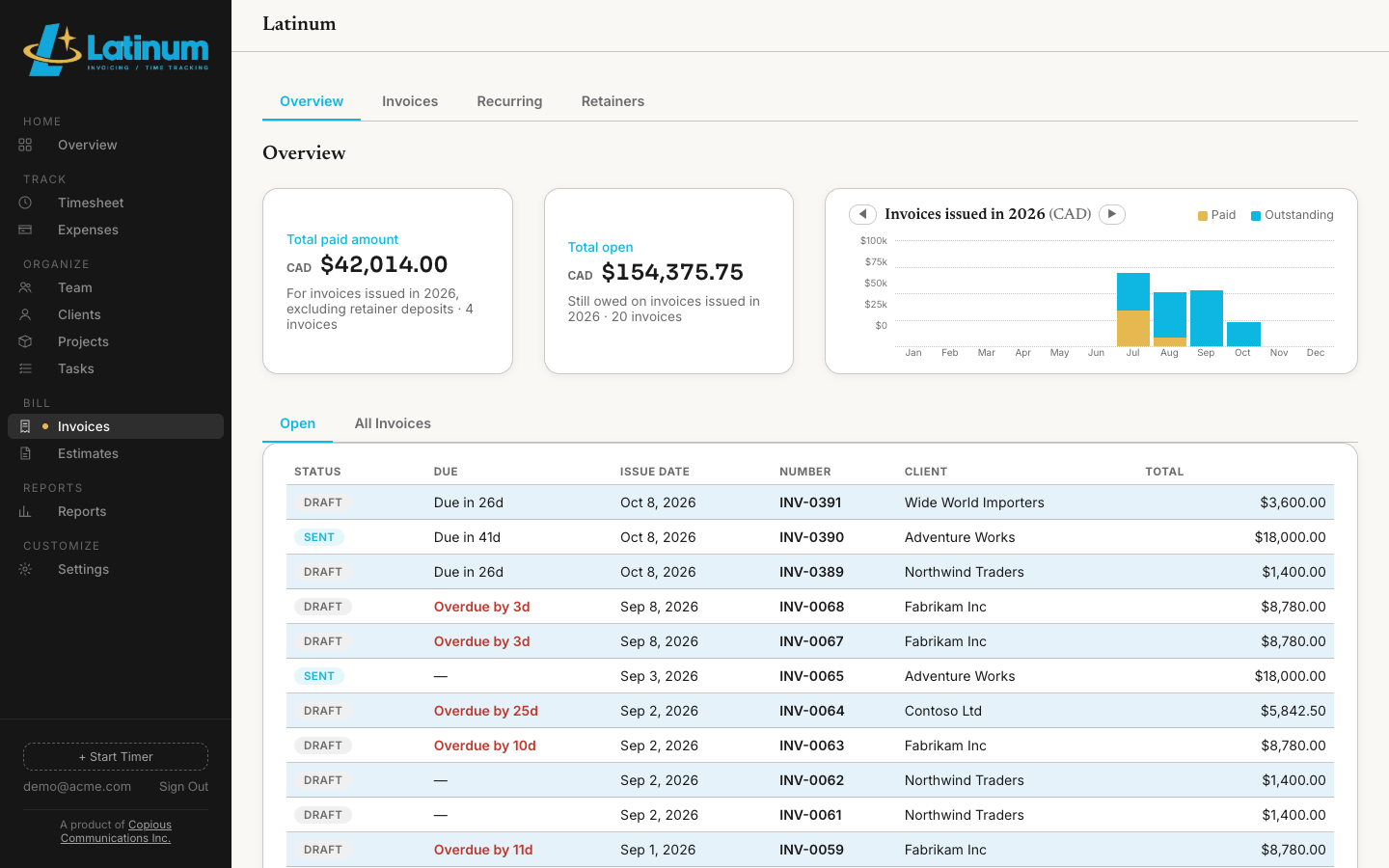Open Copious Communications Inc. link
1389x868 pixels.
point(116,831)
